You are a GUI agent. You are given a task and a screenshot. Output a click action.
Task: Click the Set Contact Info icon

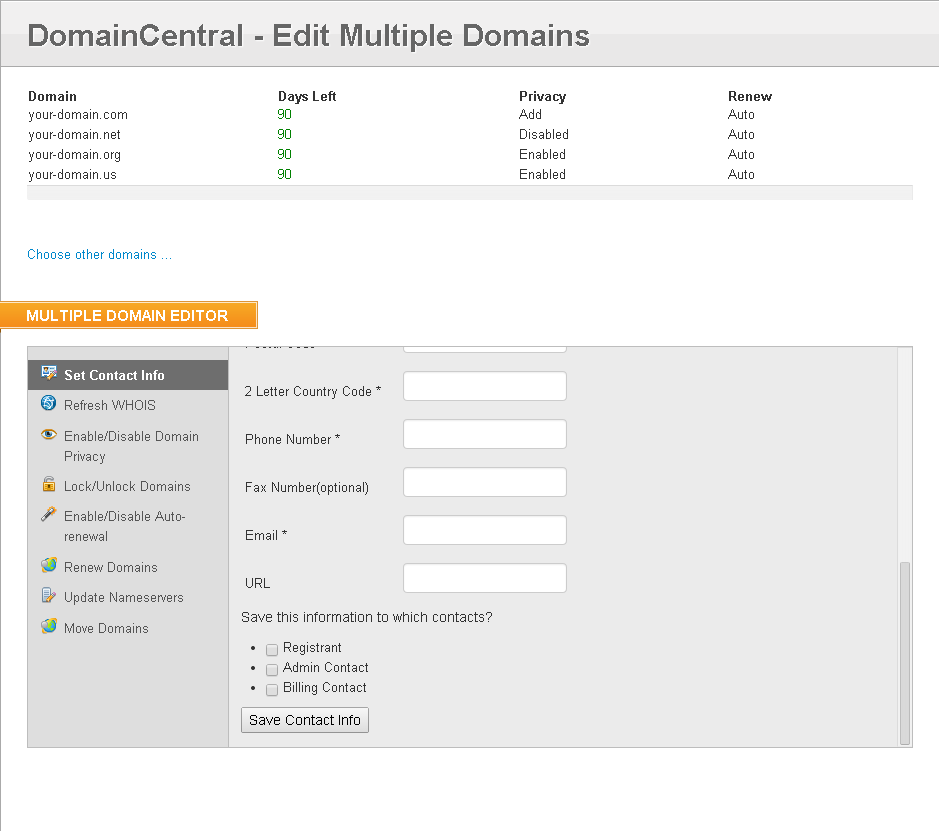point(49,373)
